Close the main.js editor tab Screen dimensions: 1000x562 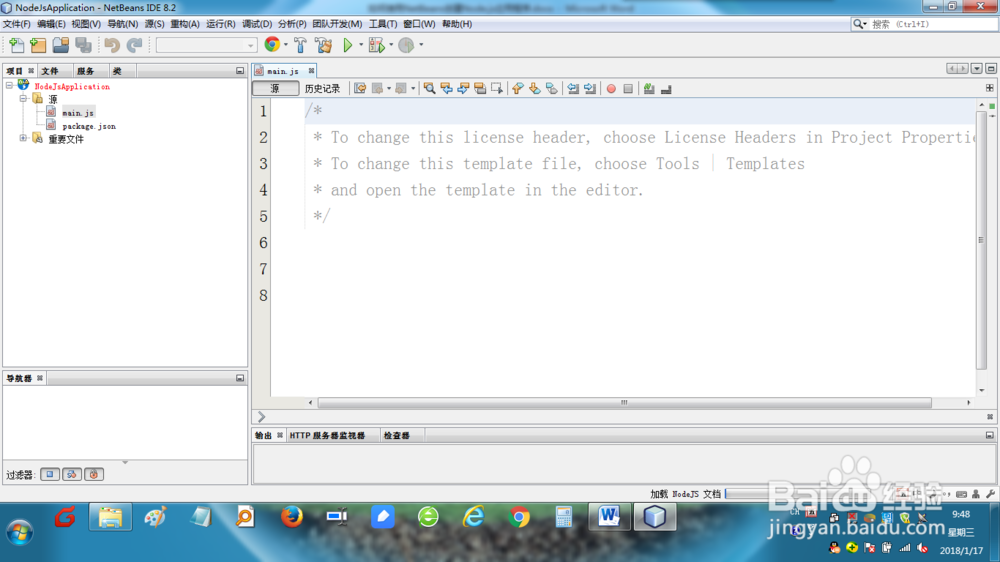pyautogui.click(x=311, y=71)
